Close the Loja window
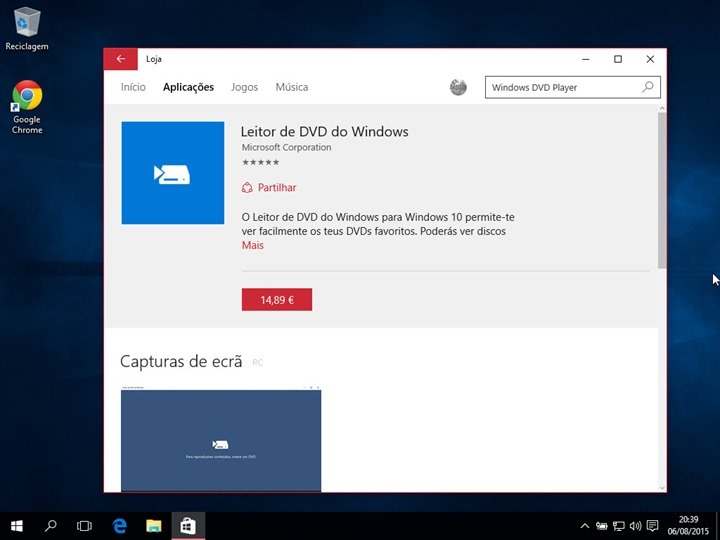This screenshot has width=720, height=540. (x=650, y=59)
